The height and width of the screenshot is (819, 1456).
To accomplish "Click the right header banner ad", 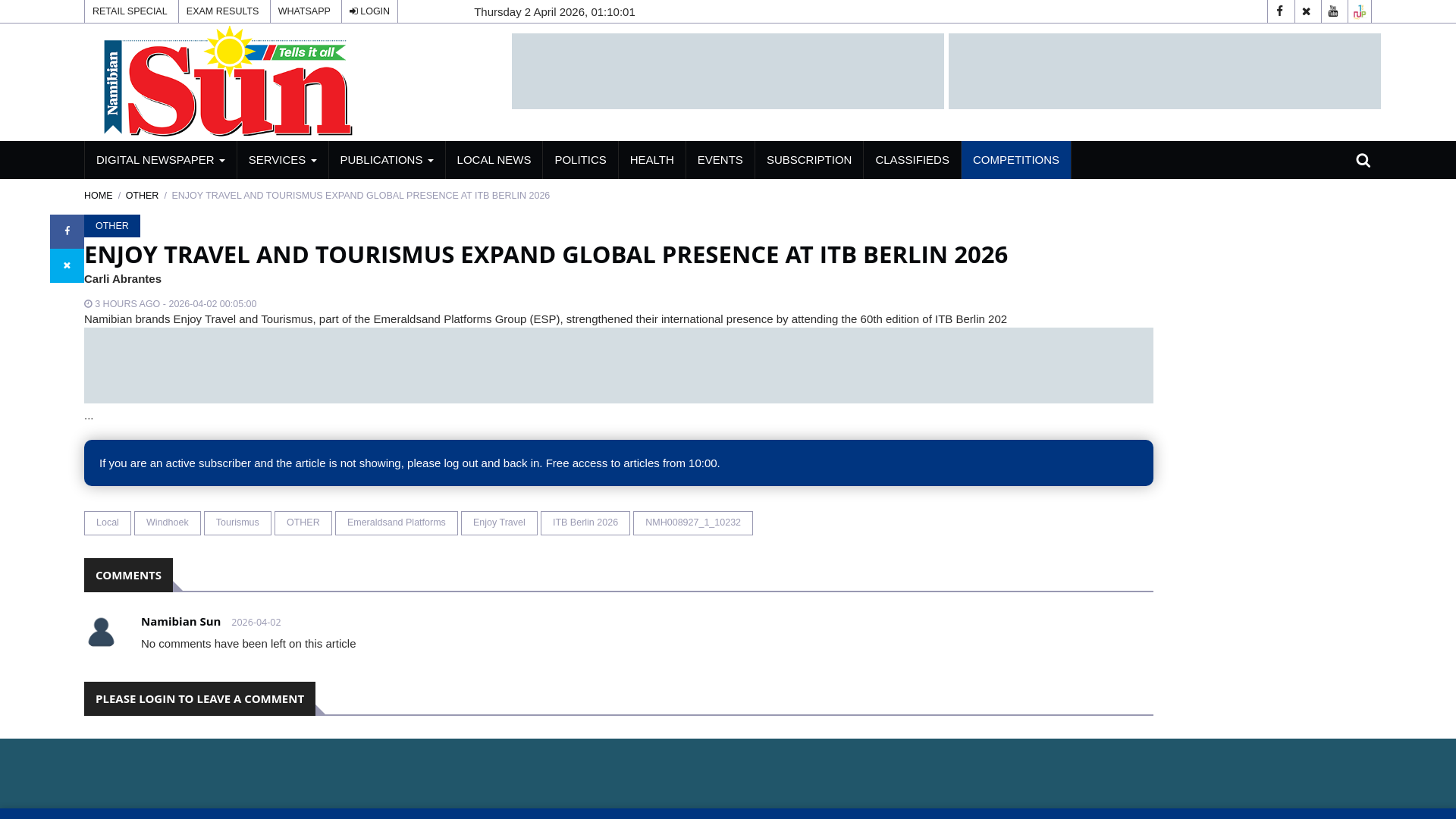I will click(1165, 71).
